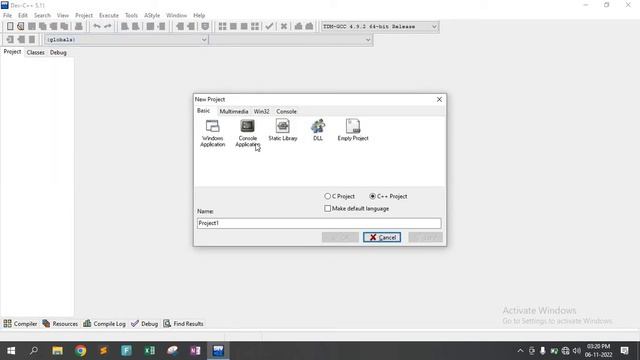This screenshot has width=640, height=360.
Task: Open the Compiler bottom panel tab
Action: click(x=20, y=324)
